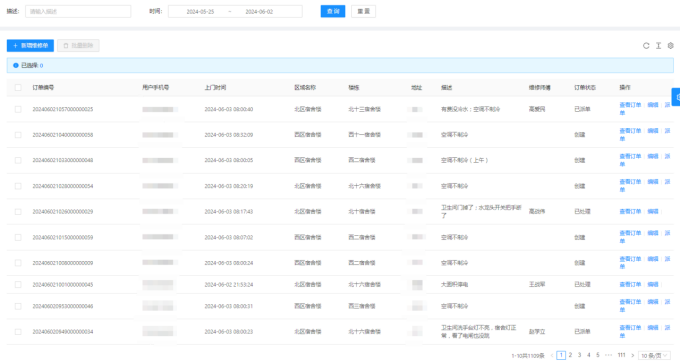Click the blue add repair order button

click(30, 46)
